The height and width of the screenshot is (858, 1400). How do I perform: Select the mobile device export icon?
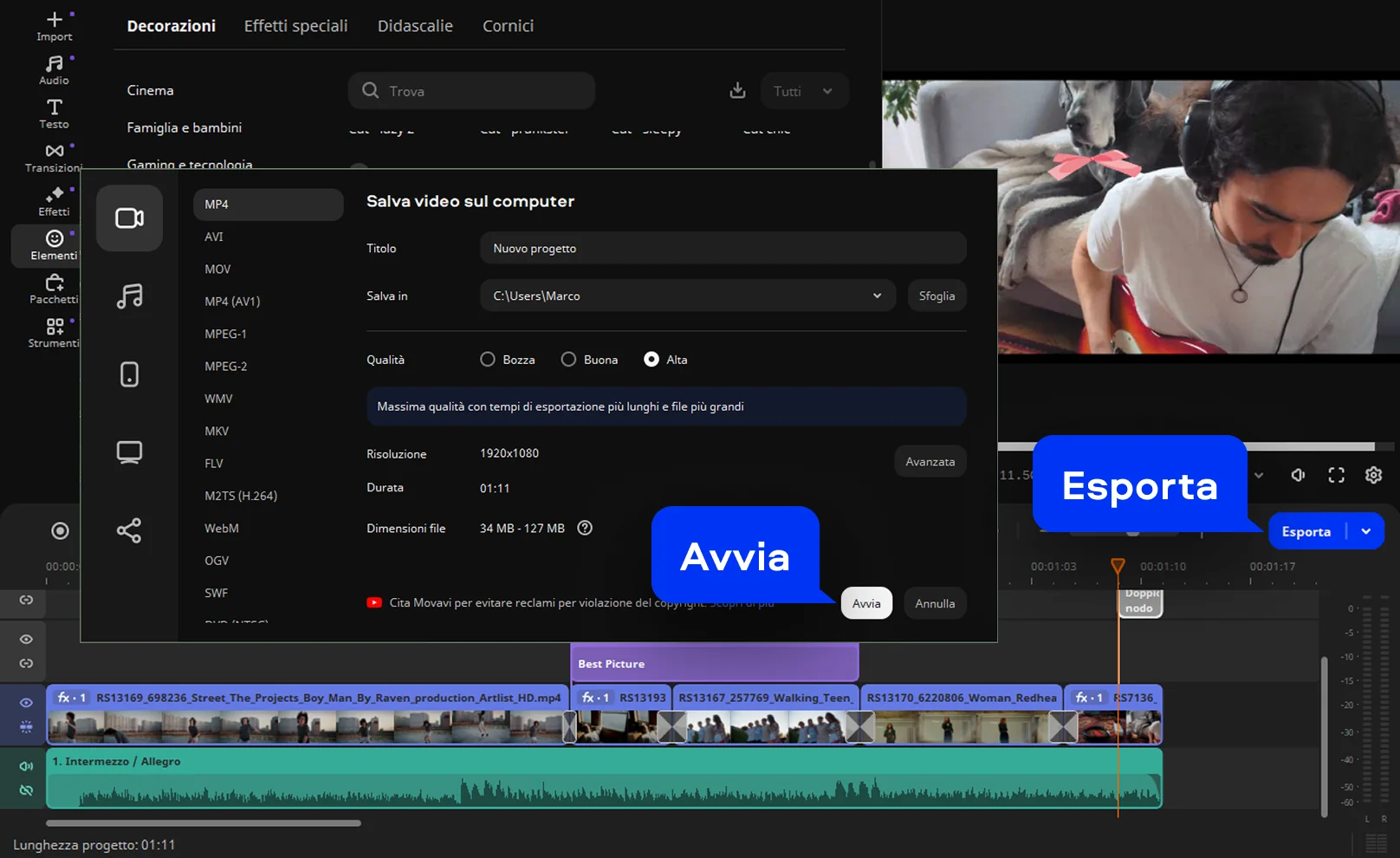[x=129, y=374]
